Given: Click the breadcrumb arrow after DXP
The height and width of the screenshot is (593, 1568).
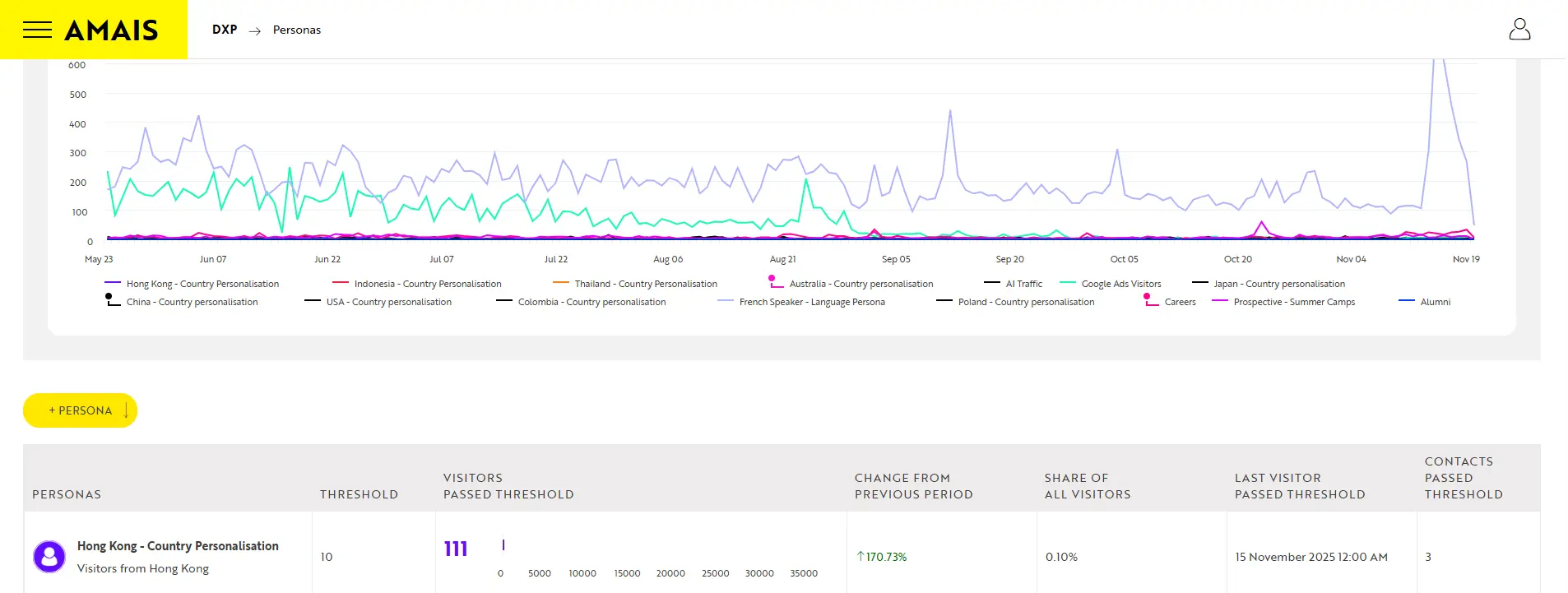Looking at the screenshot, I should coord(255,30).
